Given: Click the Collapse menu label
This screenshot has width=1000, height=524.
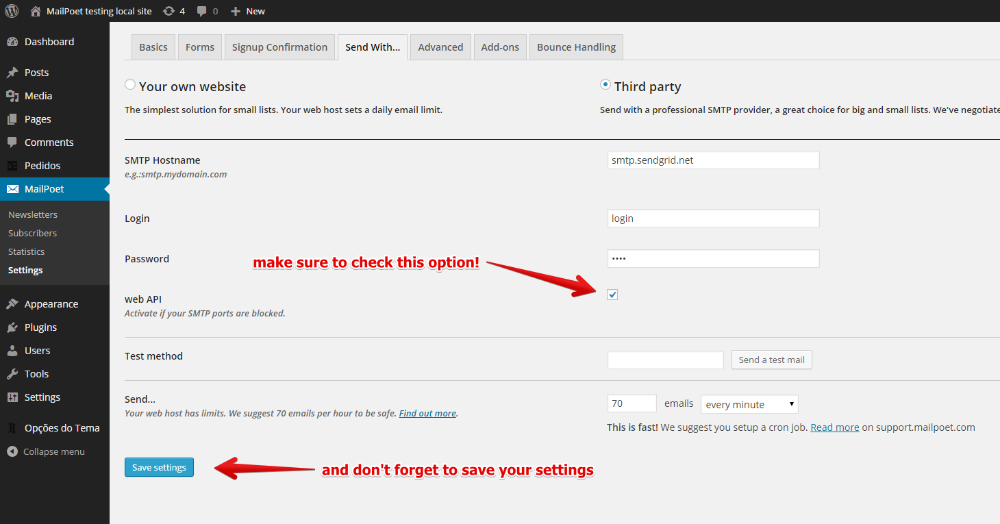Looking at the screenshot, I should 54,452.
